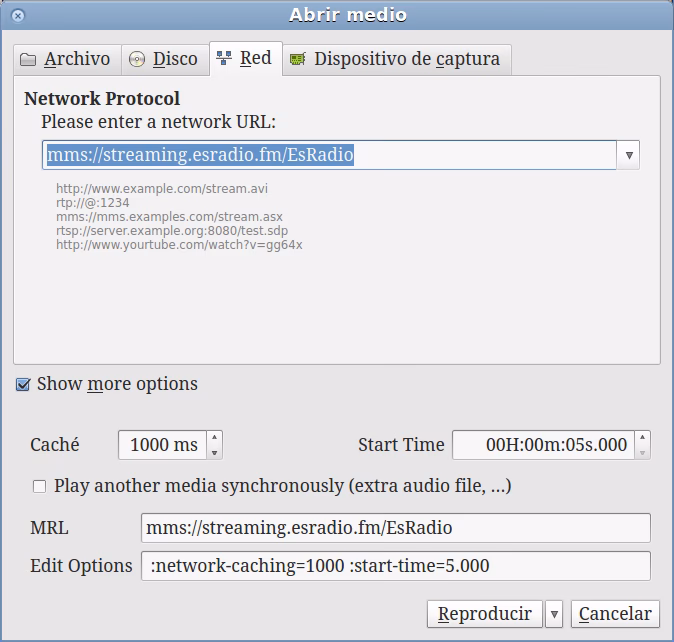Viewport: 674px width, 642px height.
Task: Click the Start Time label
Action: click(401, 445)
